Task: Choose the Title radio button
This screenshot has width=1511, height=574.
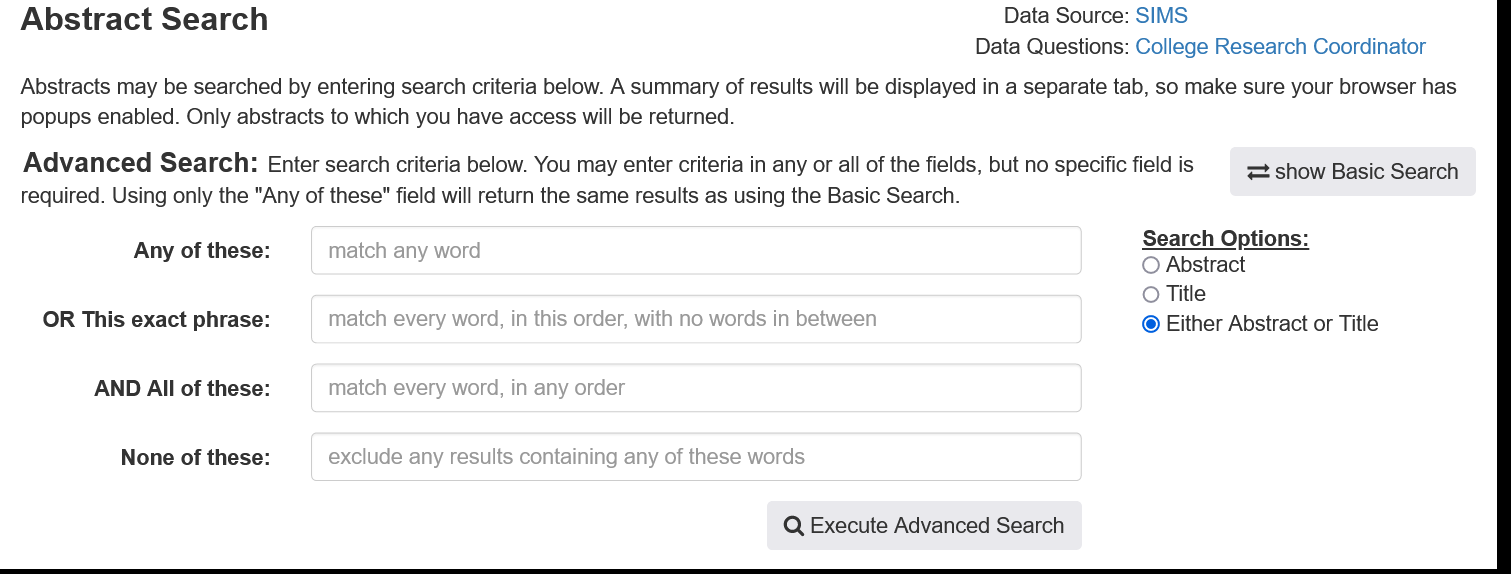Action: (x=1151, y=294)
